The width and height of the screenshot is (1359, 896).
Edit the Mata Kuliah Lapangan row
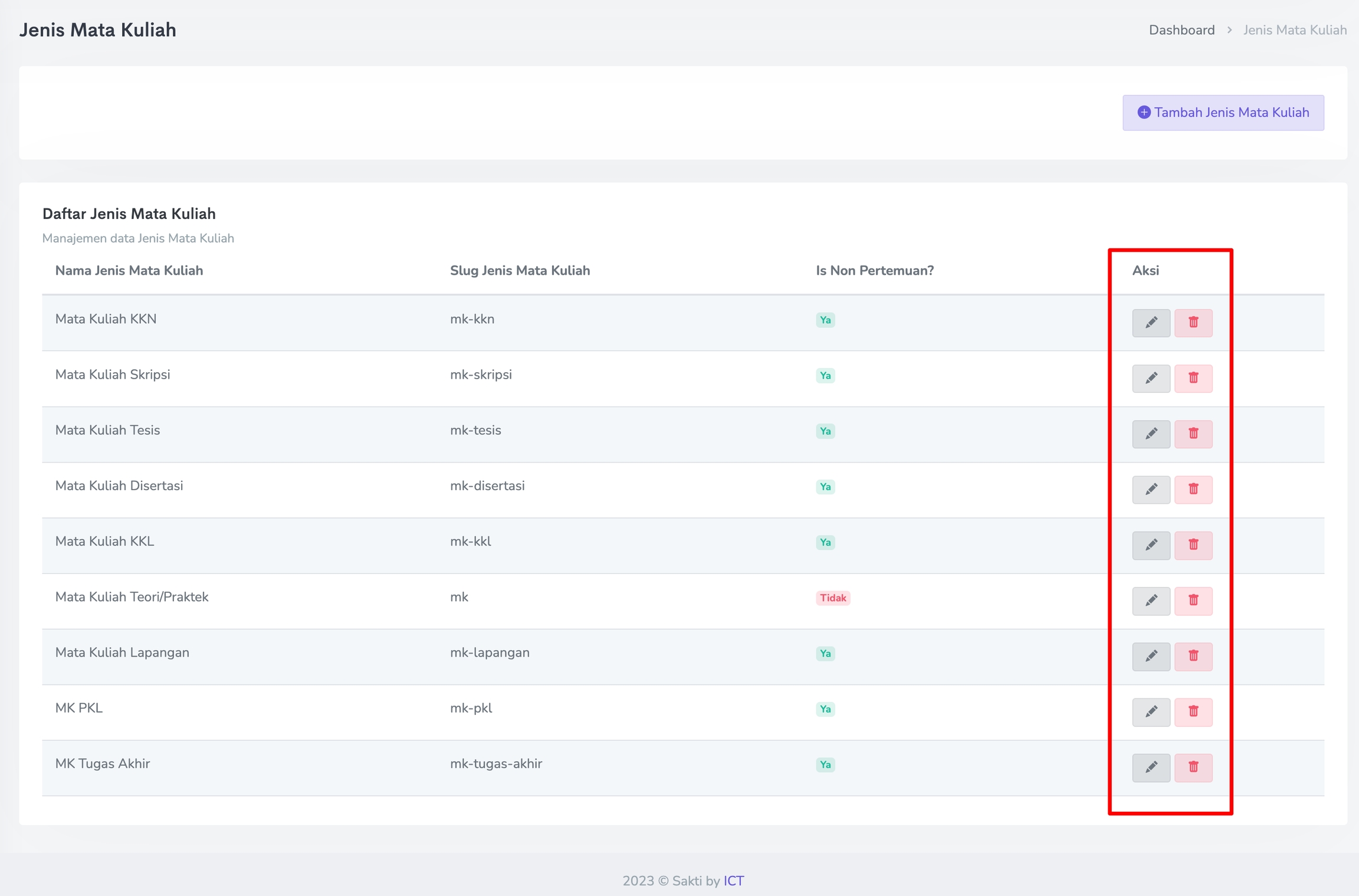(1151, 656)
